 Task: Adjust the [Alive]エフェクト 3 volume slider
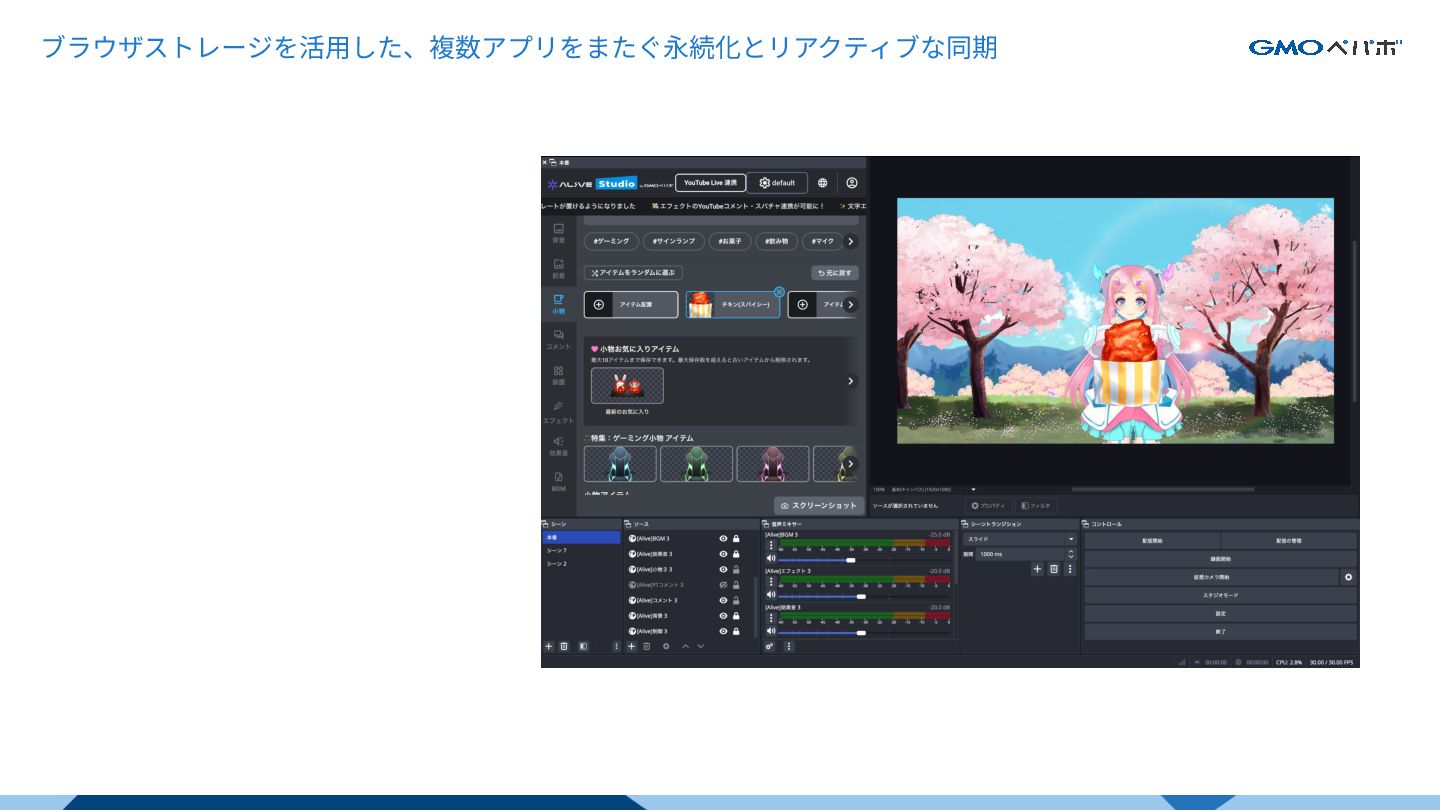860,596
